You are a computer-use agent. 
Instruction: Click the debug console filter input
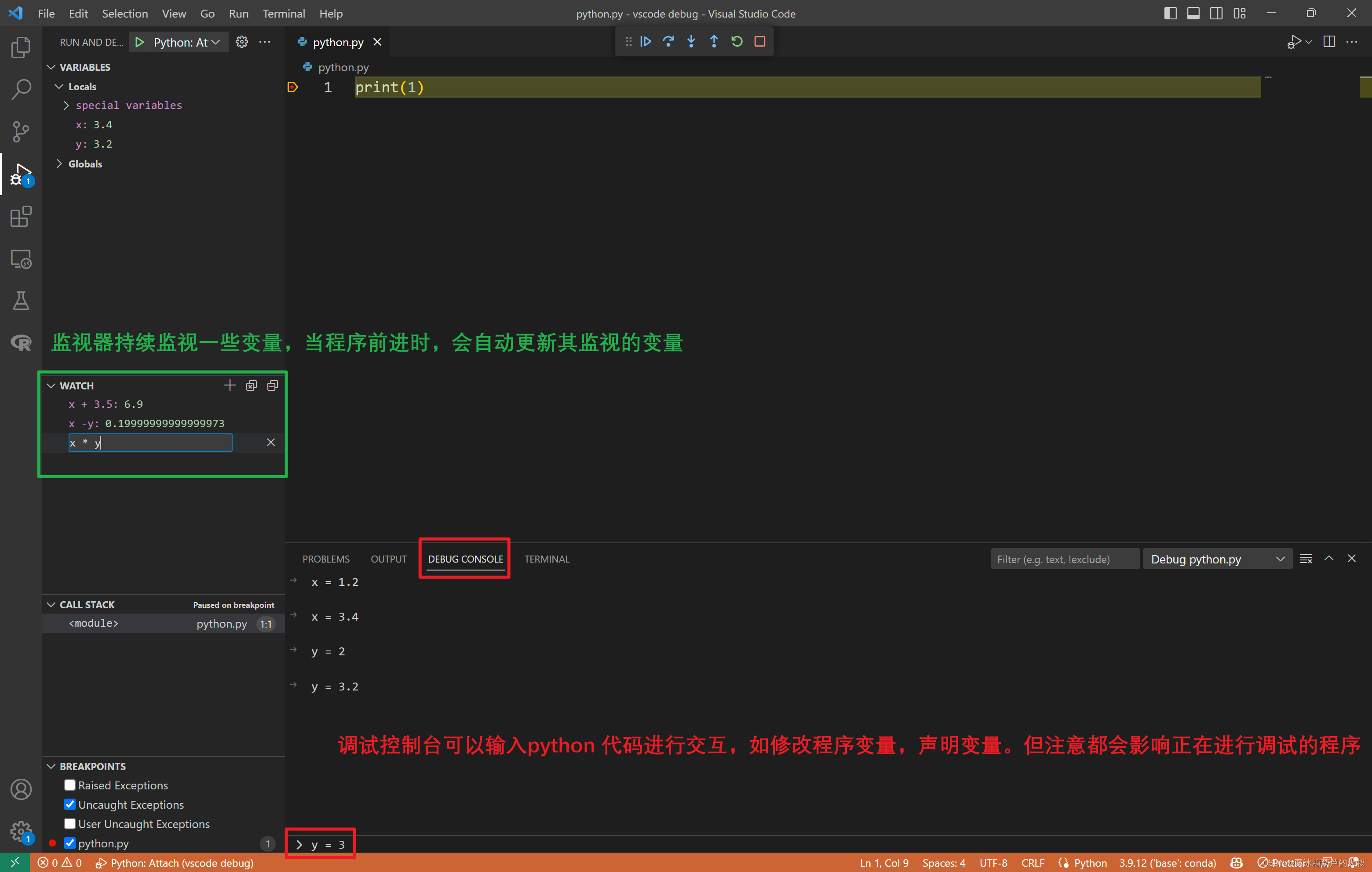click(x=1066, y=559)
